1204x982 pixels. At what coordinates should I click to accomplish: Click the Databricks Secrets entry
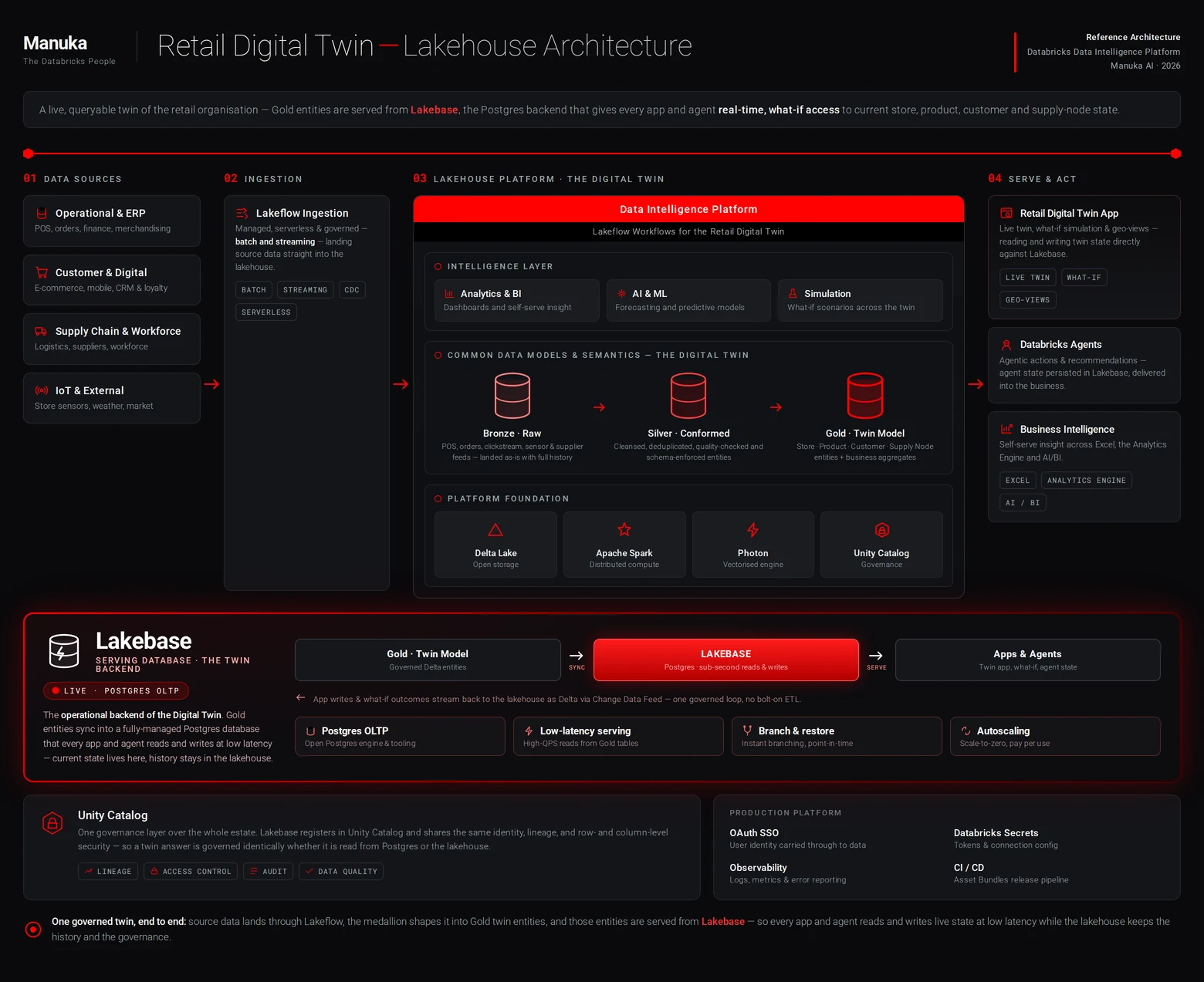click(1006, 839)
